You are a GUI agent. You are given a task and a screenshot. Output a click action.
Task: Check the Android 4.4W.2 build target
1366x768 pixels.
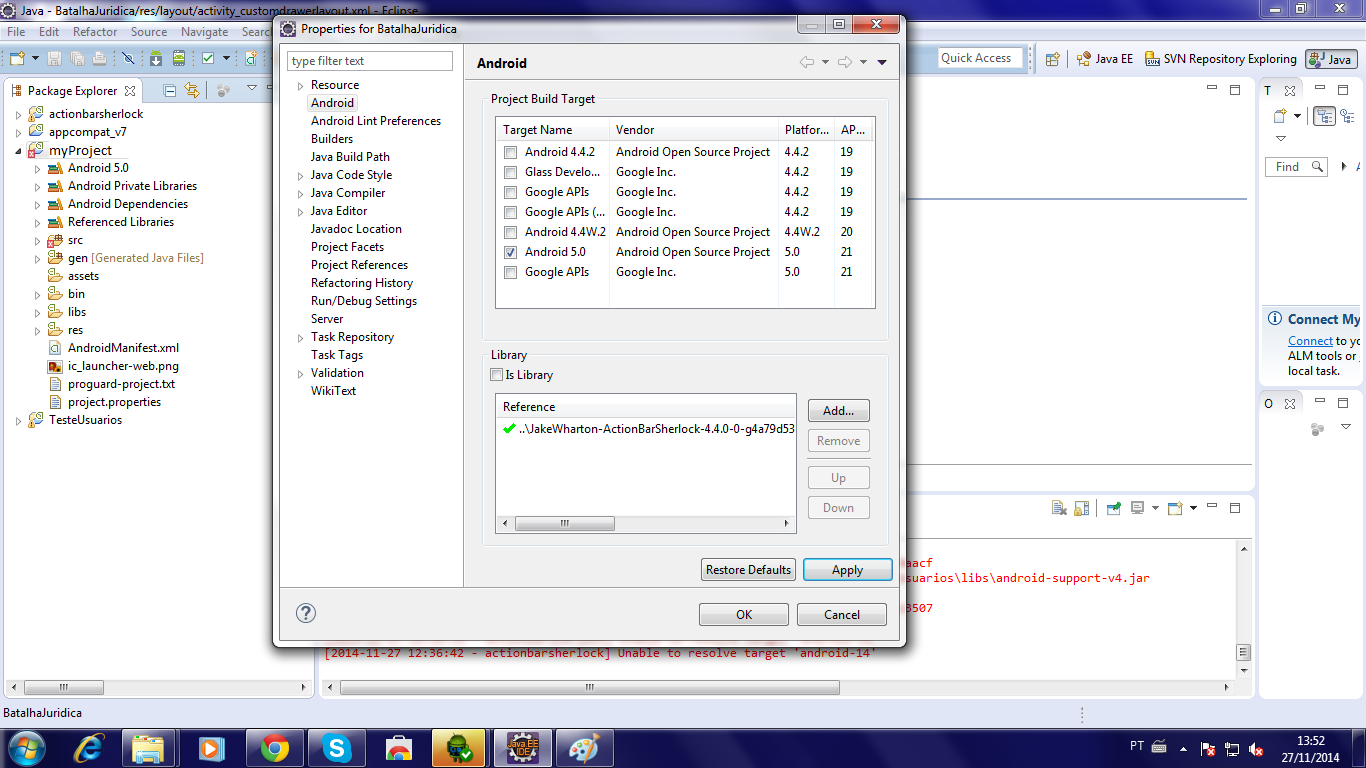(x=511, y=232)
